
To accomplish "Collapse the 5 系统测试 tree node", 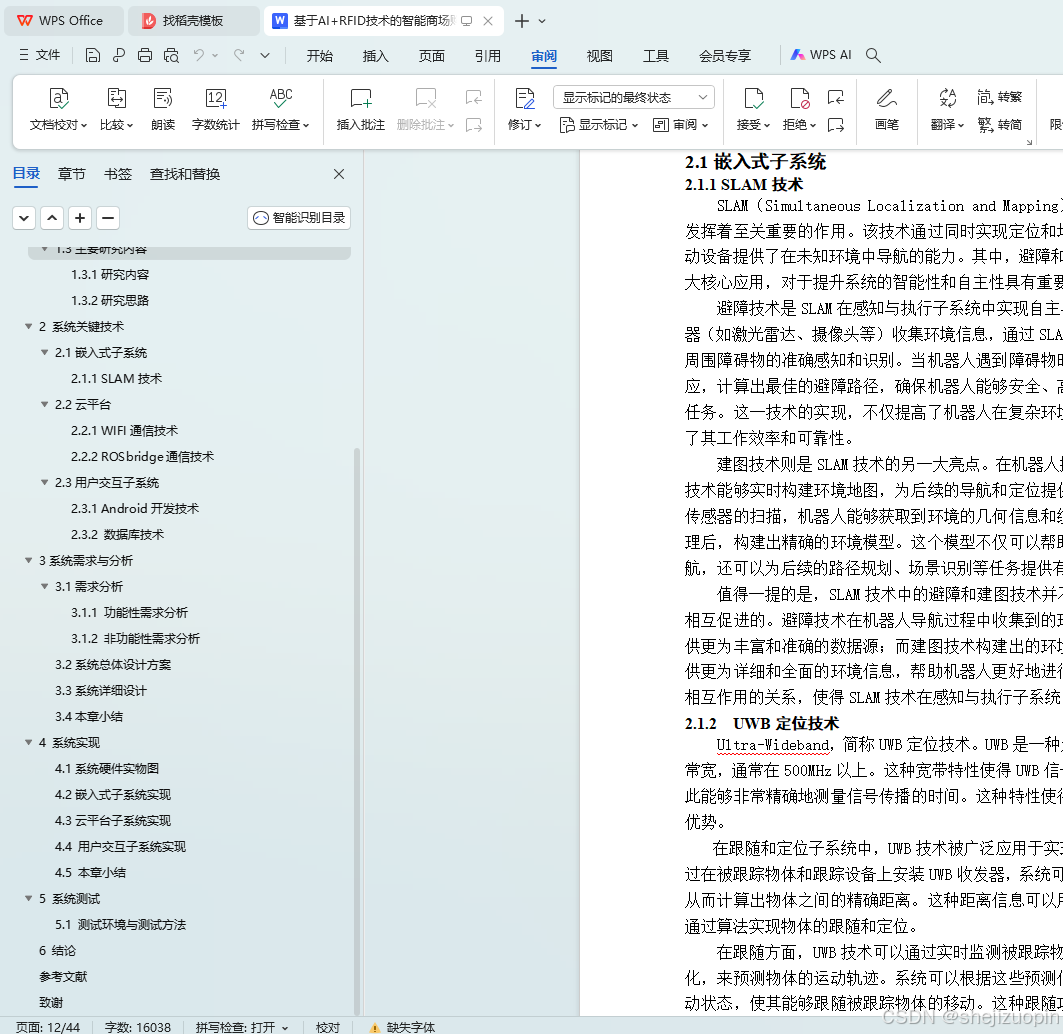I will (x=28, y=898).
